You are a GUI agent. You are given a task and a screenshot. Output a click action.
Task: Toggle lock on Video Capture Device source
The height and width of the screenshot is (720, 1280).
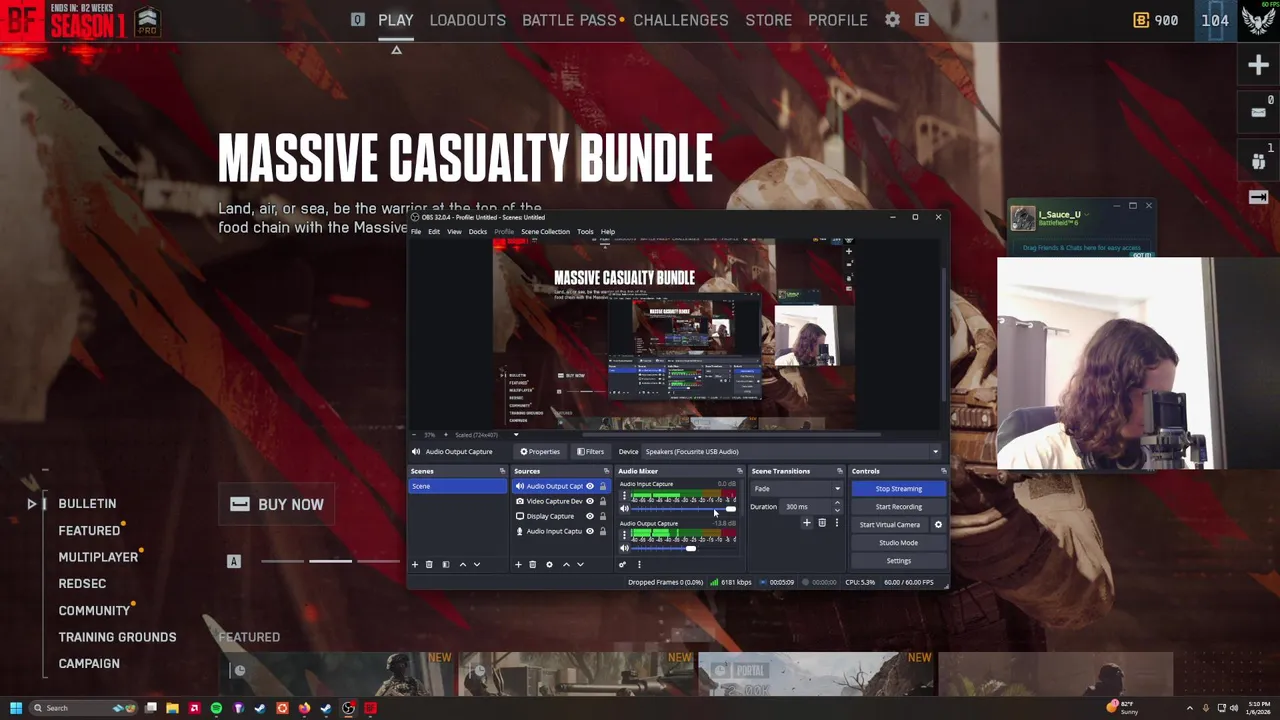[602, 502]
